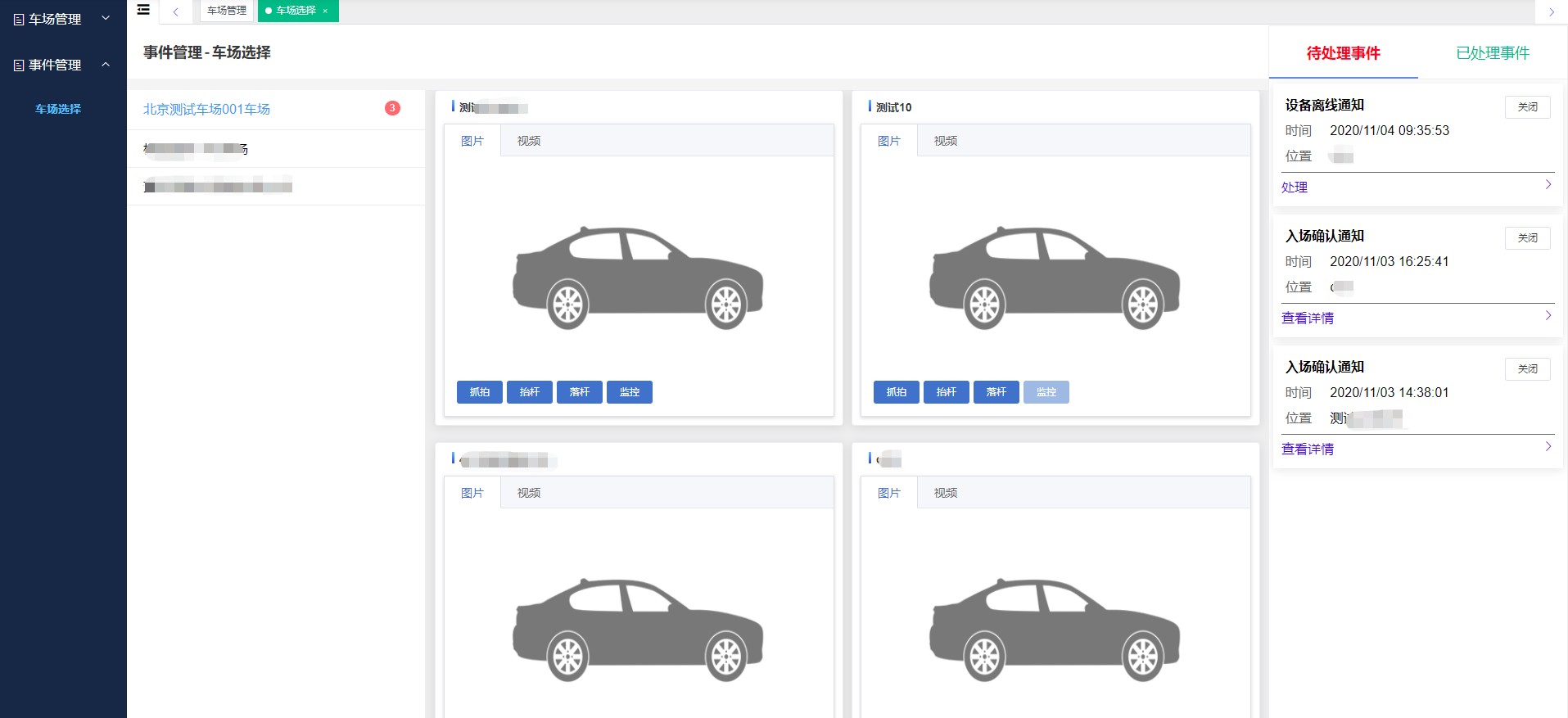
Task: Select 北京测试车场001车场 in list
Action: pos(207,109)
